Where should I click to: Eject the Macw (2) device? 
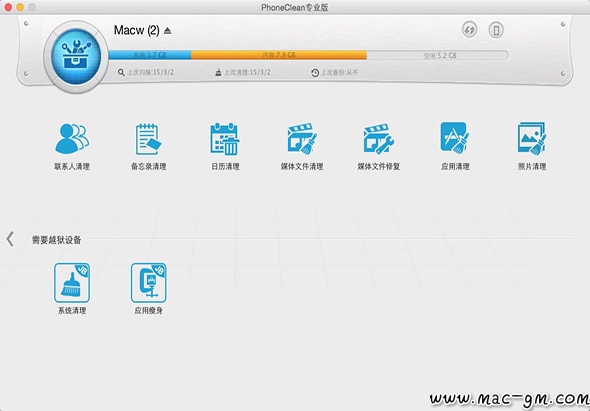click(168, 30)
